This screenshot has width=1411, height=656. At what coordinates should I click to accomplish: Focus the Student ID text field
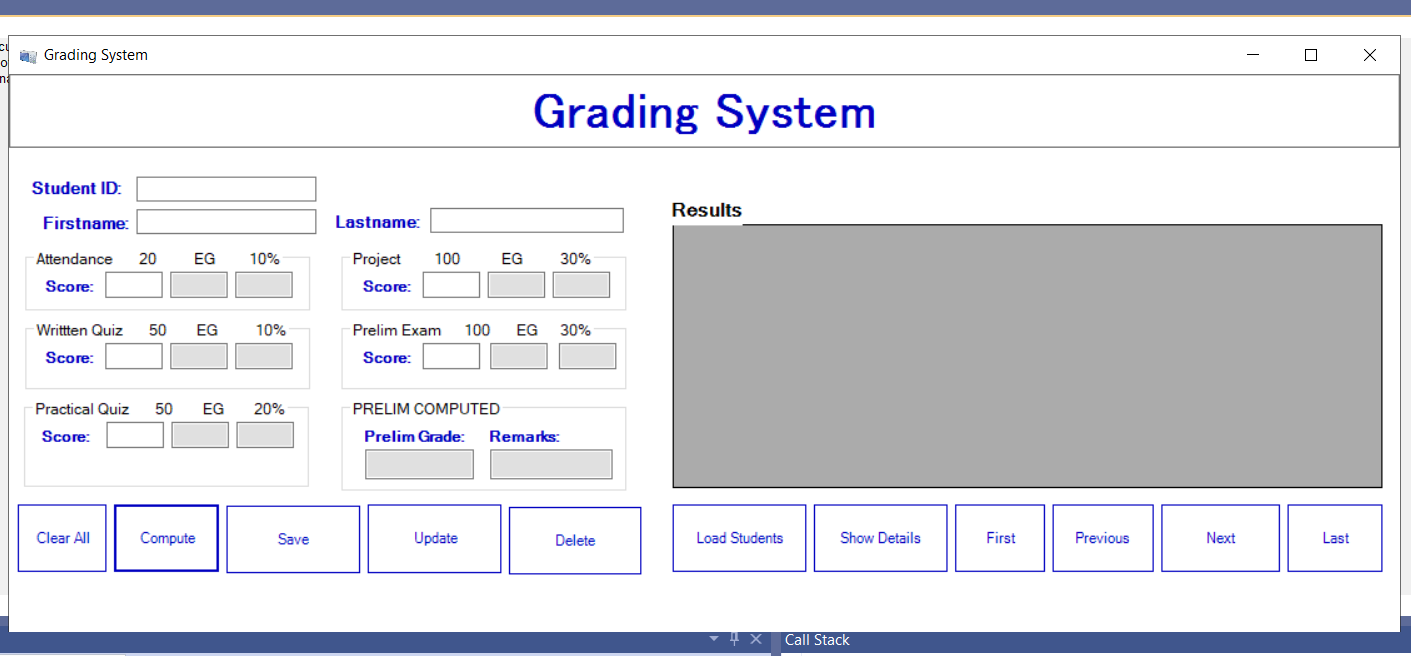click(x=226, y=189)
